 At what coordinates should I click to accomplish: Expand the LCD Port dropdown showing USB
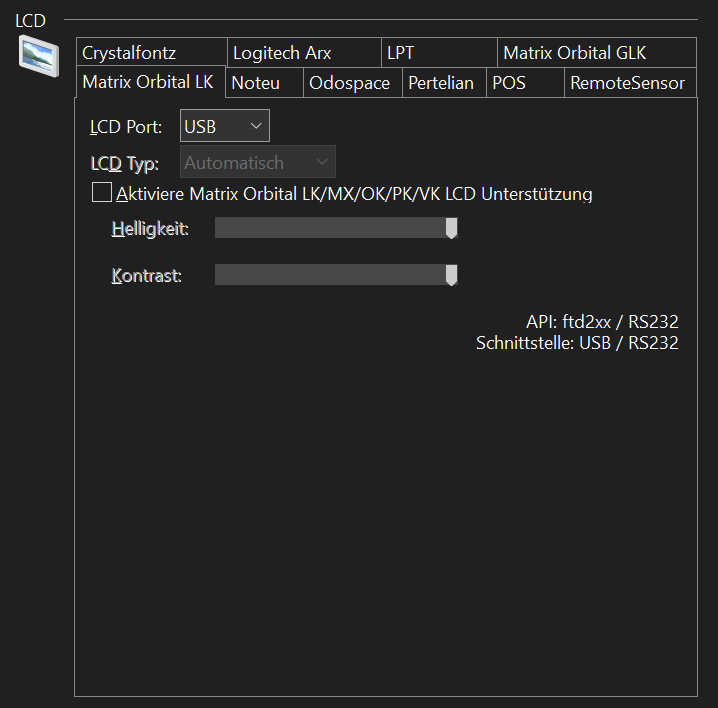[225, 126]
